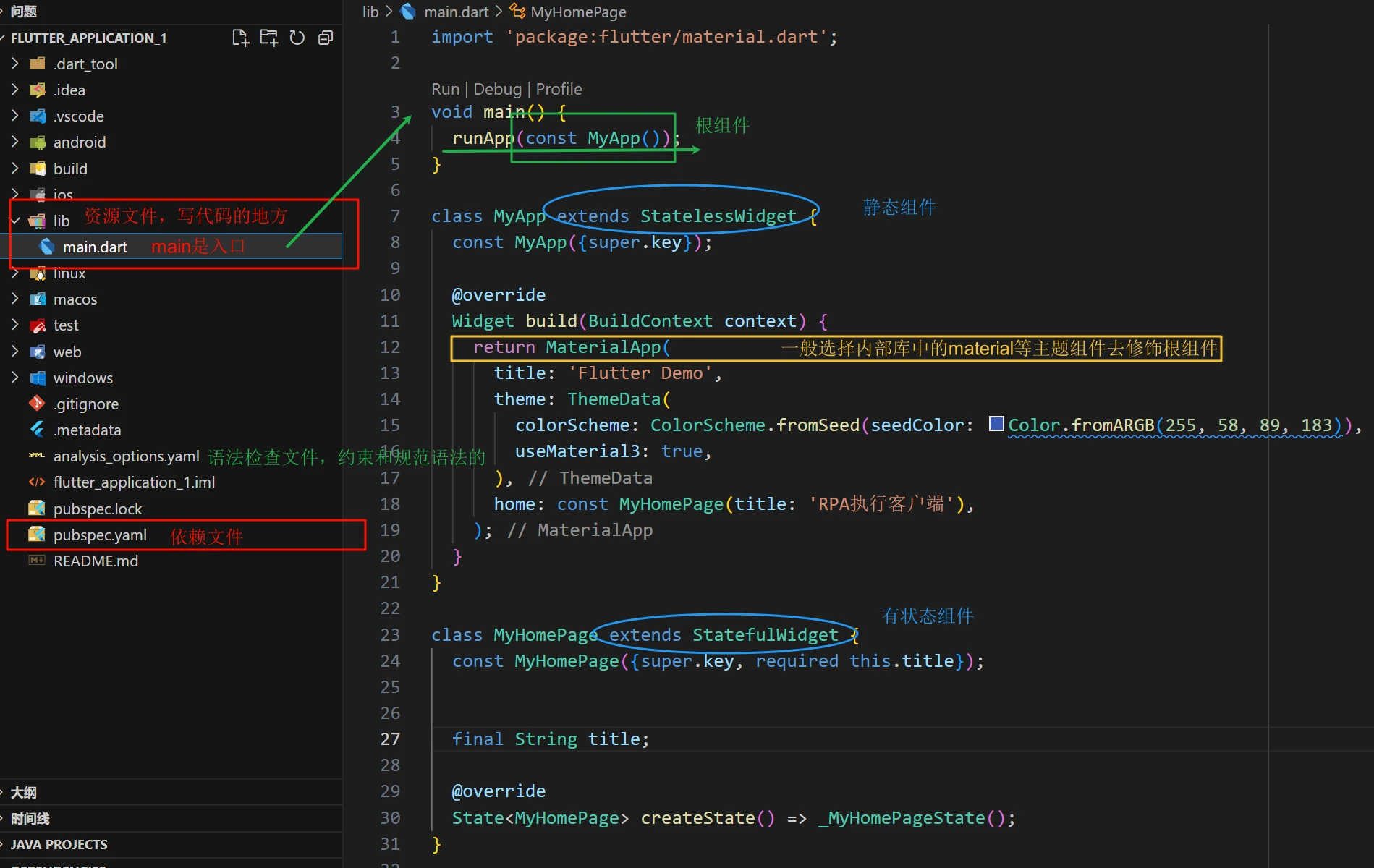Click line number 27 in the gutter
The width and height of the screenshot is (1374, 868).
coord(390,739)
